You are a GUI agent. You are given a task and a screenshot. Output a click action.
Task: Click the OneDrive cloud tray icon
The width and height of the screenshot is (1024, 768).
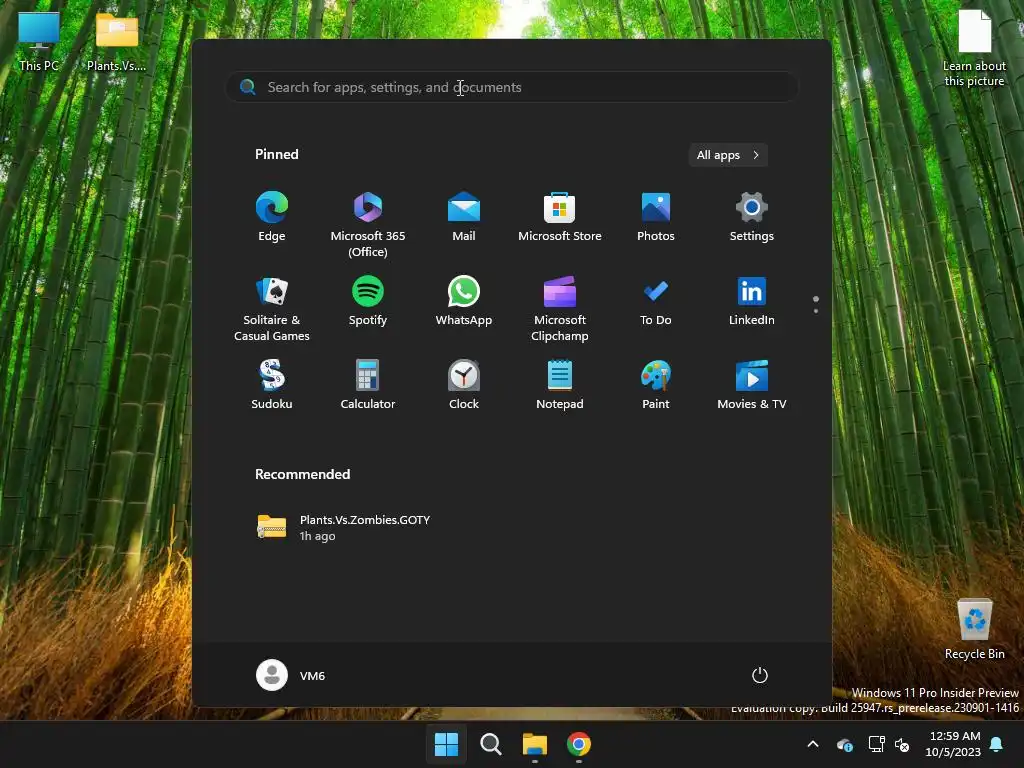tap(844, 744)
